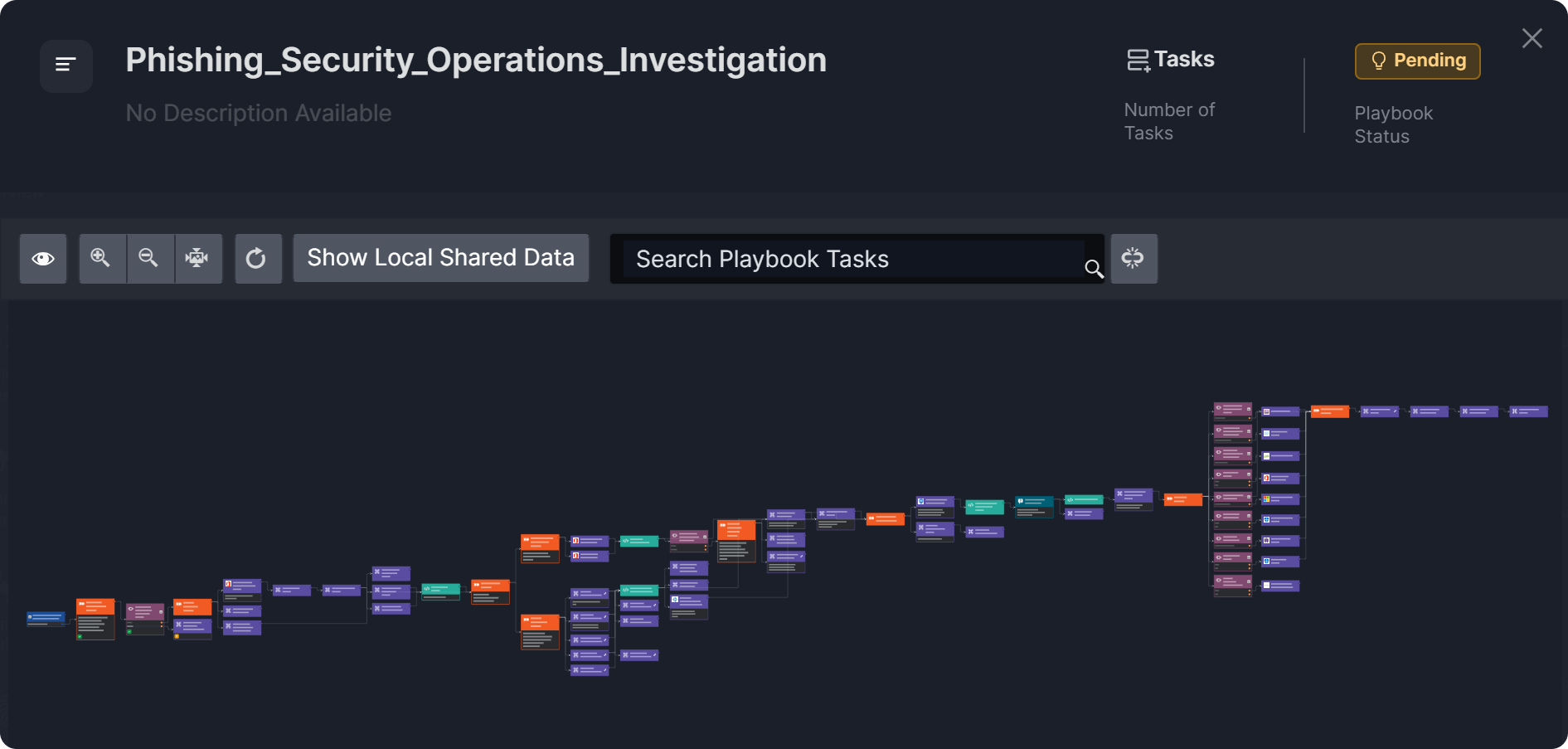Click the Pending playbook status badge
The width and height of the screenshot is (1568, 749).
(x=1417, y=61)
